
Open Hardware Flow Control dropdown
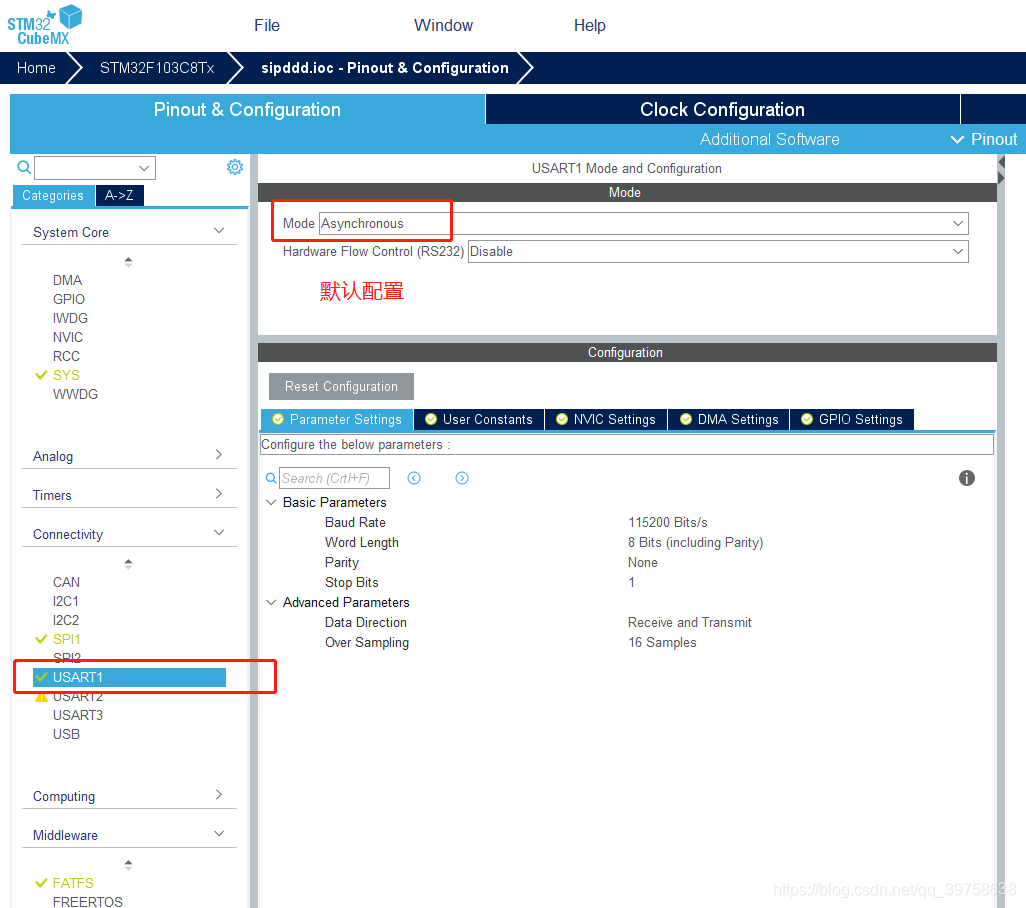tap(718, 252)
